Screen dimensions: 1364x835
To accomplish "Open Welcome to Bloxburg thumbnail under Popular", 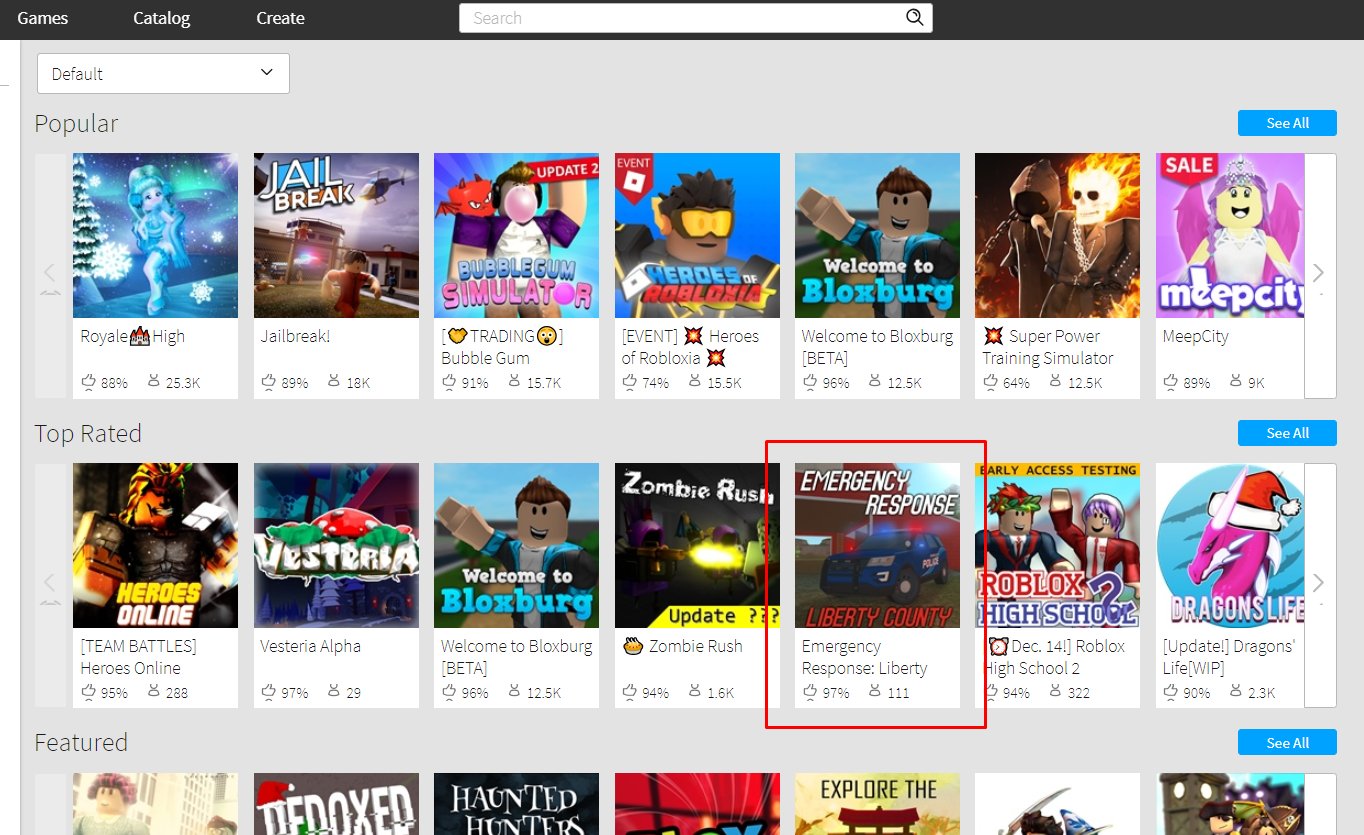I will (878, 235).
